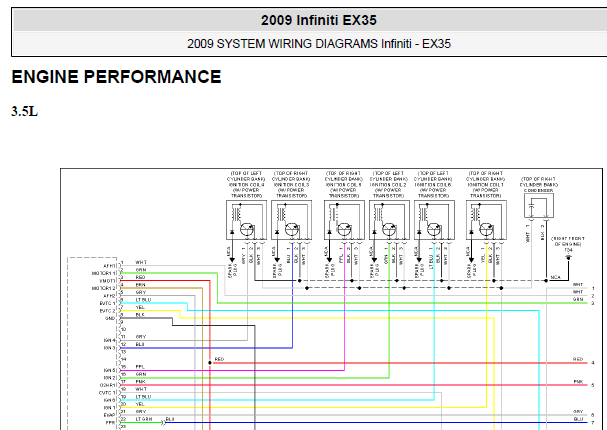Click the LT GRN to BLU wire connector at pin 22
The image size is (607, 430).
[164, 423]
